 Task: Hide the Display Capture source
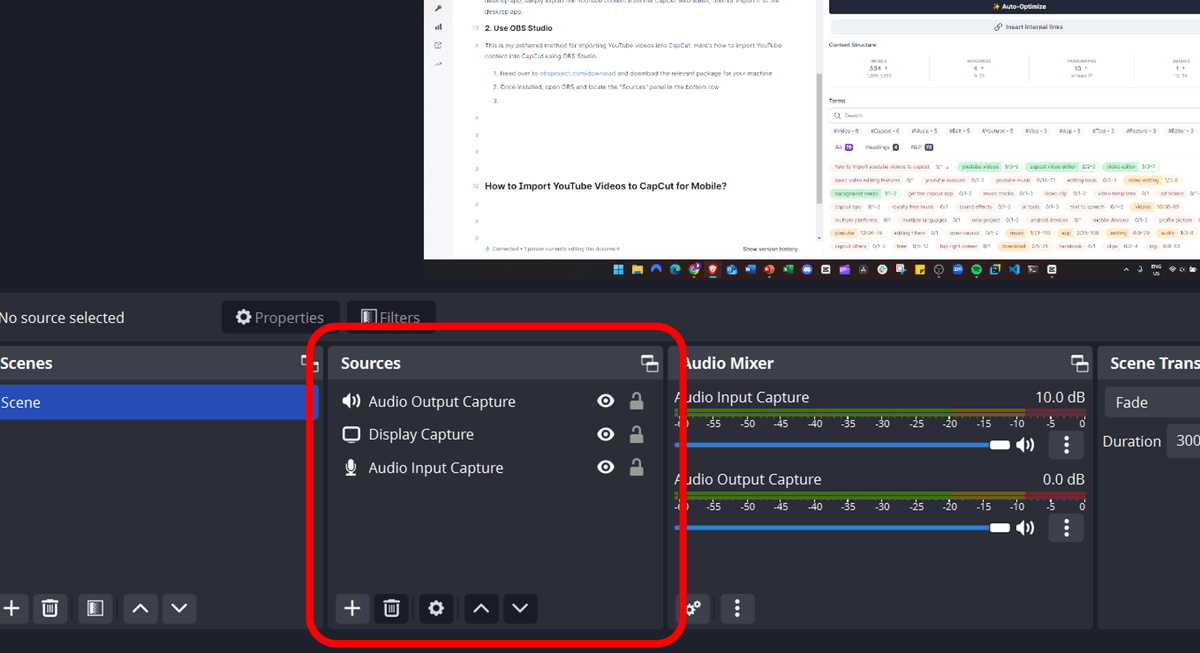605,434
